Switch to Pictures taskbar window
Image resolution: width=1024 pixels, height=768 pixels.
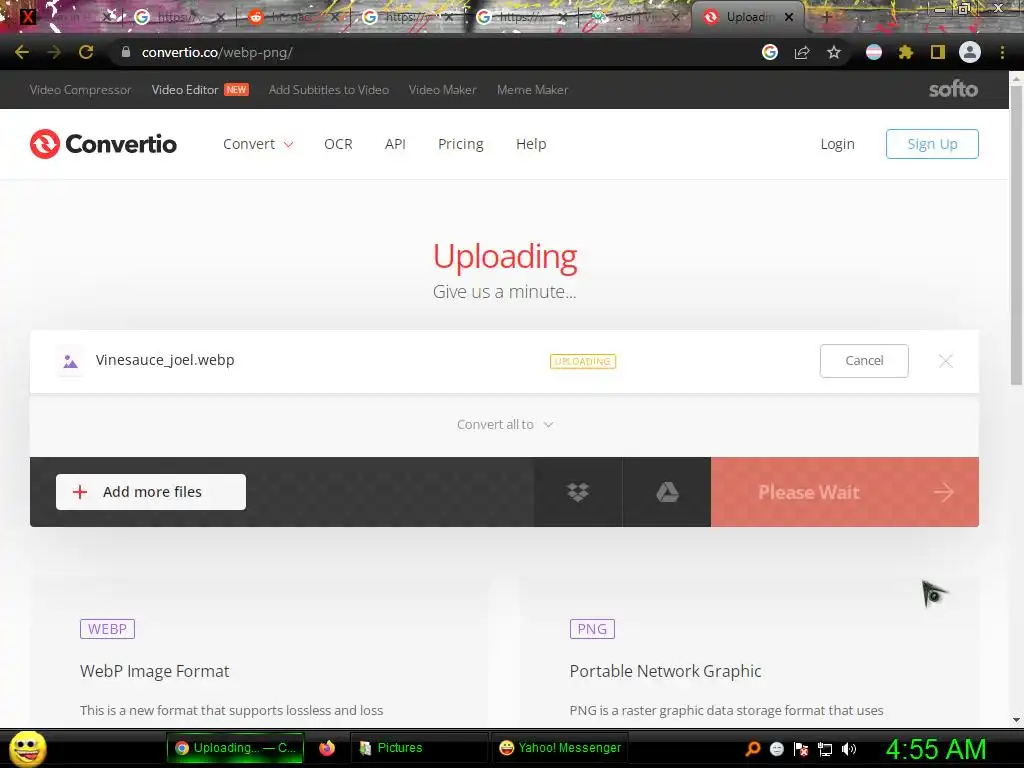(x=418, y=748)
